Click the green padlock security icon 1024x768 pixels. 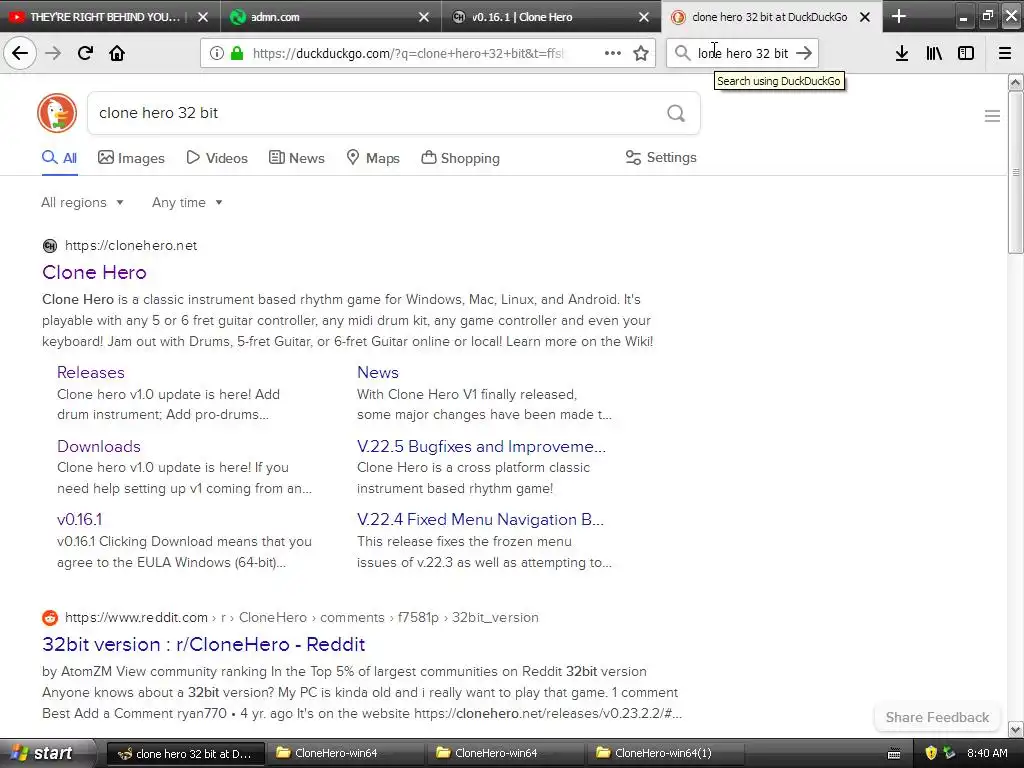236,53
